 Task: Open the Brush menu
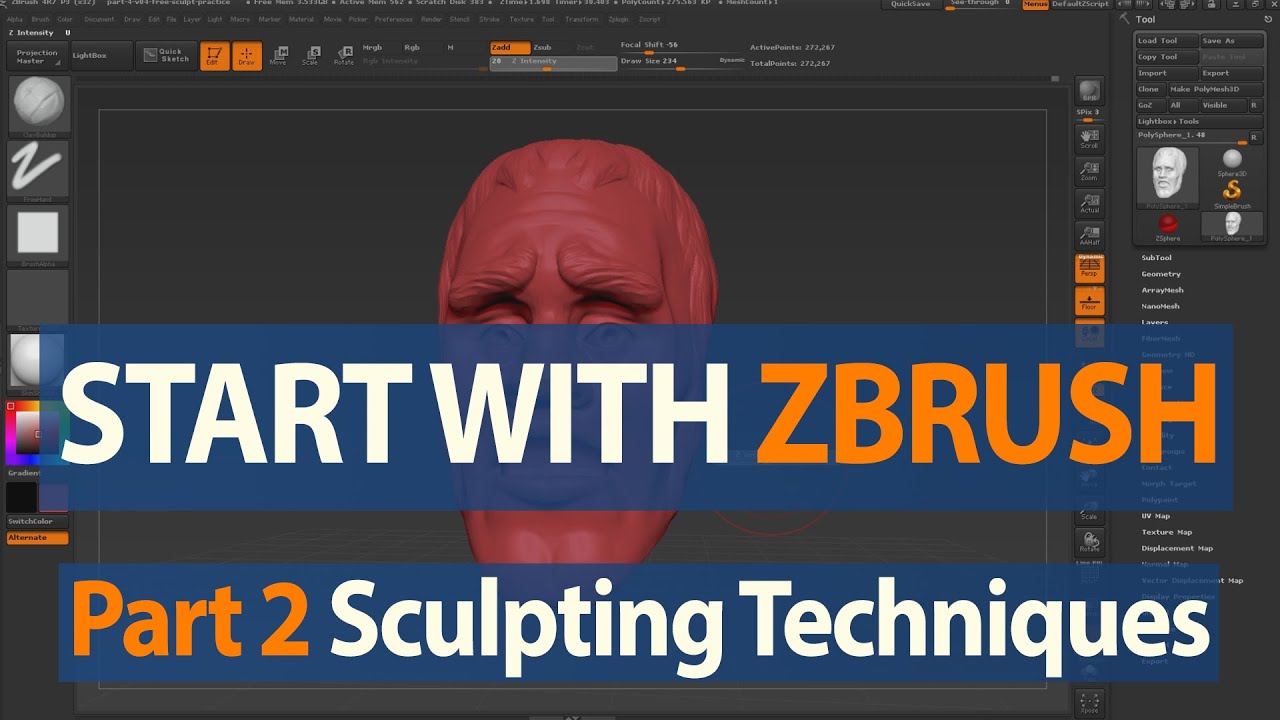40,19
